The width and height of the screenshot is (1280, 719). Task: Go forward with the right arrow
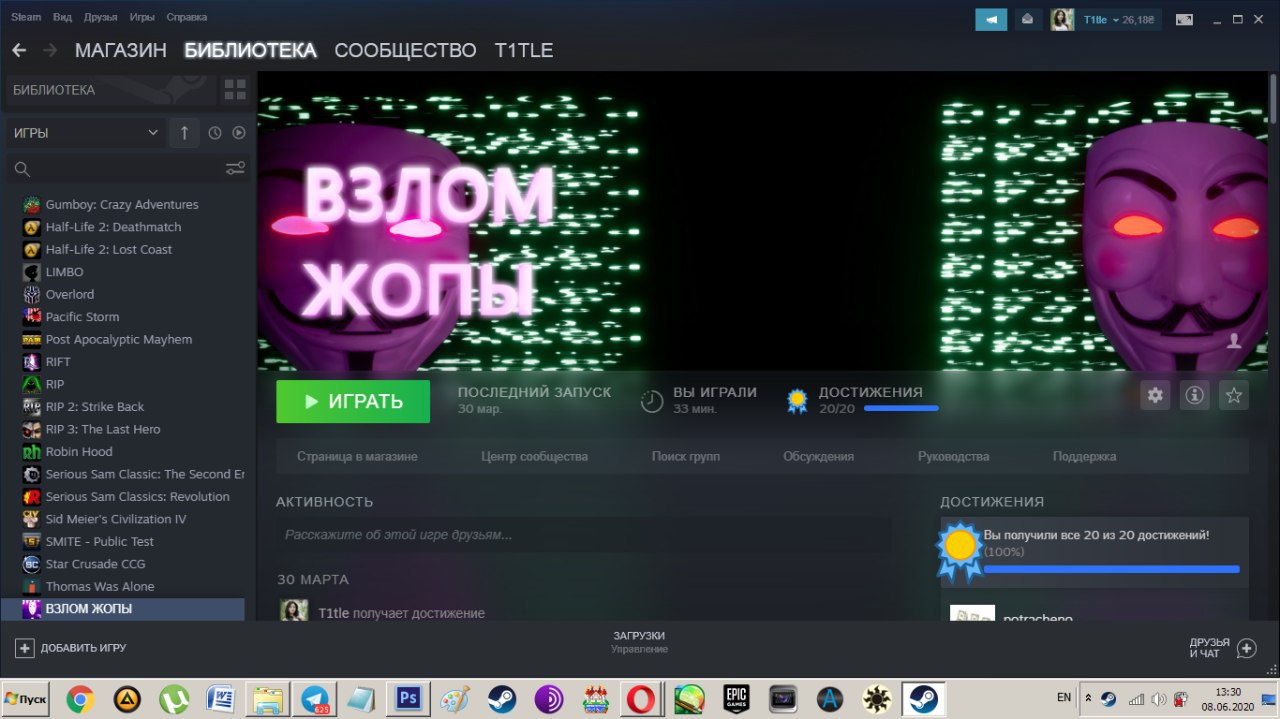click(50, 50)
